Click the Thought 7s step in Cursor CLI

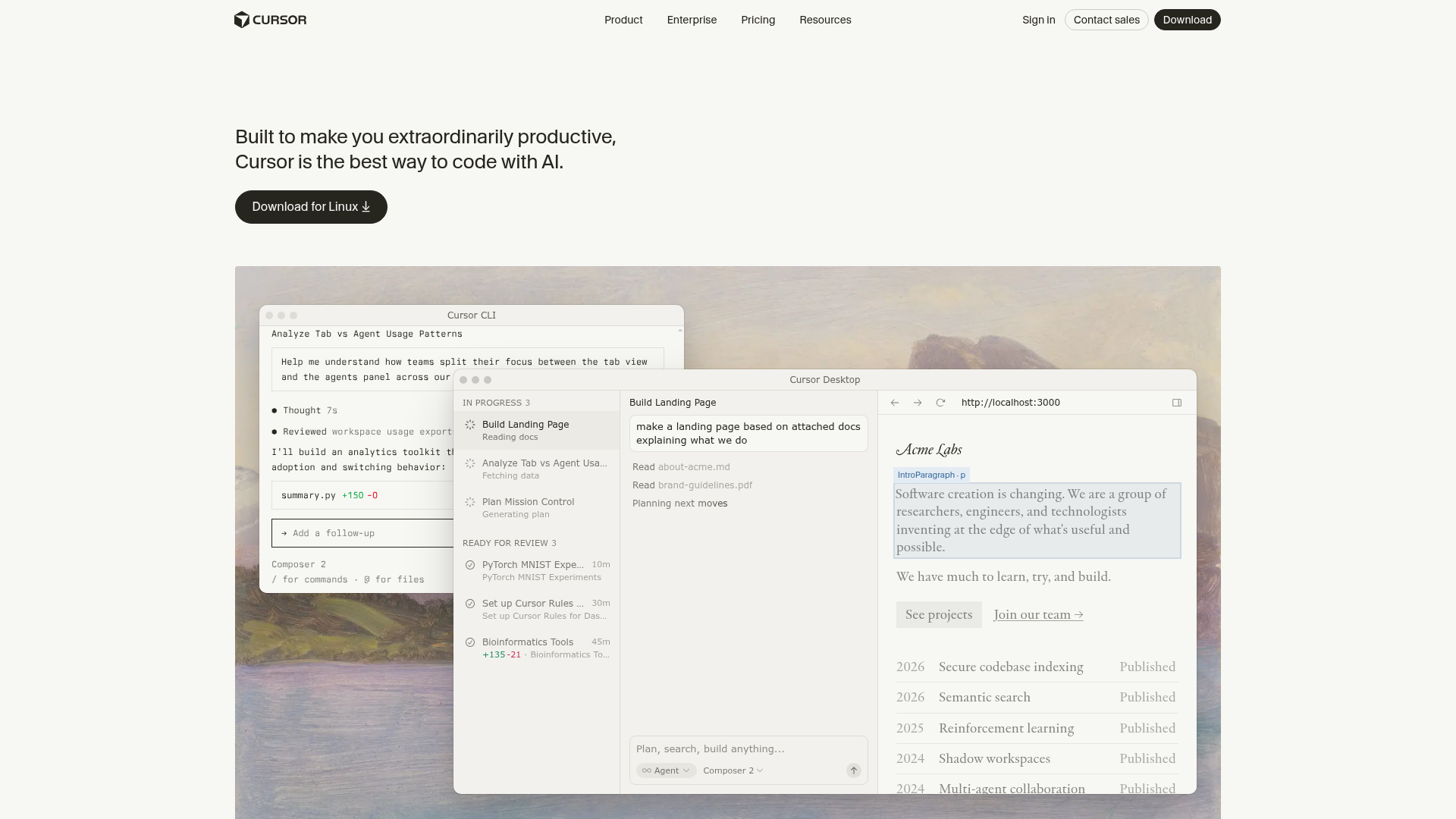click(x=305, y=410)
